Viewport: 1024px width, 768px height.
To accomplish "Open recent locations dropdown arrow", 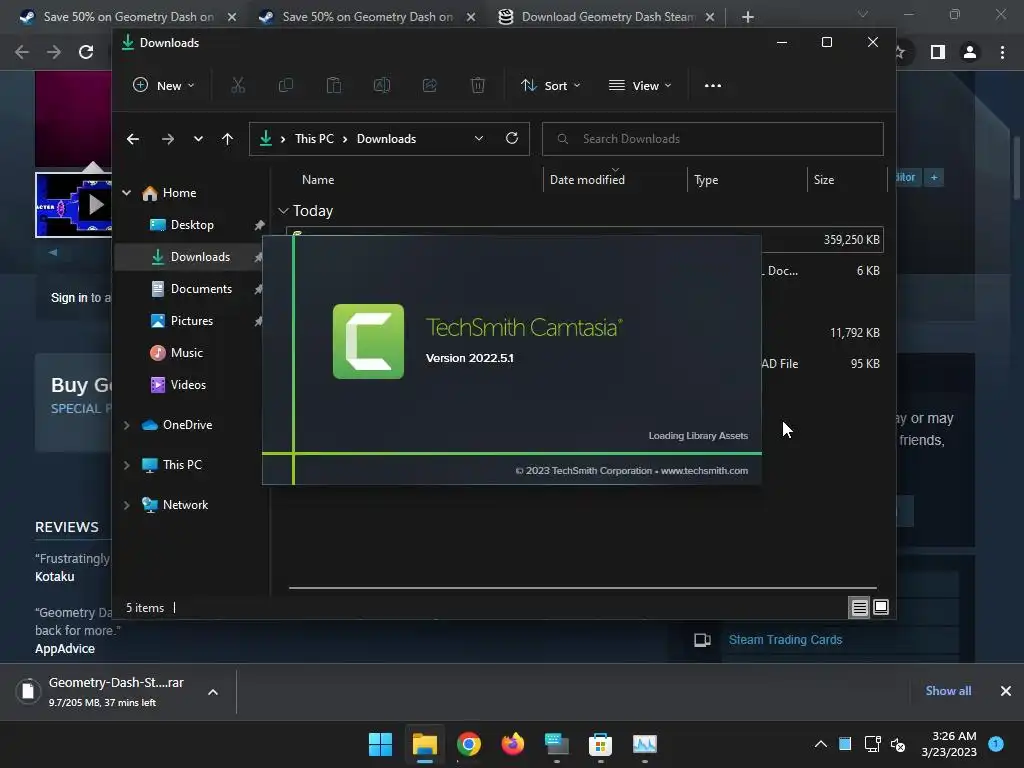I will pos(198,139).
